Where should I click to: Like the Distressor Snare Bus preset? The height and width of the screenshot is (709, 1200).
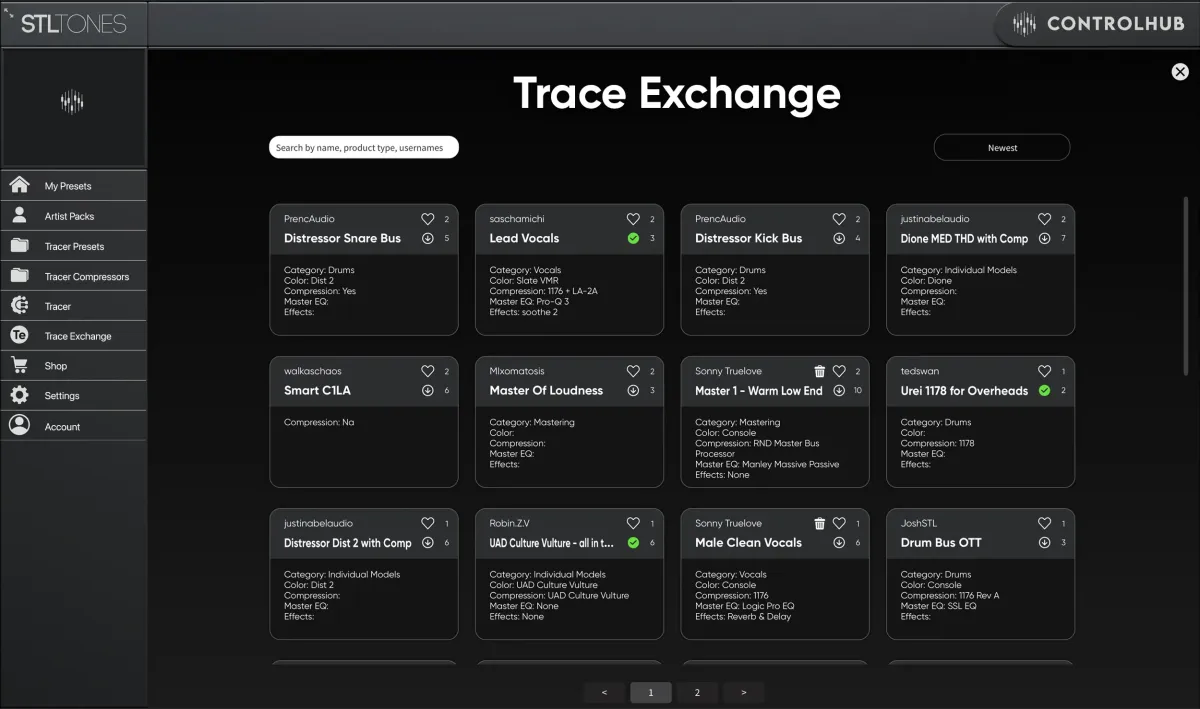428,219
